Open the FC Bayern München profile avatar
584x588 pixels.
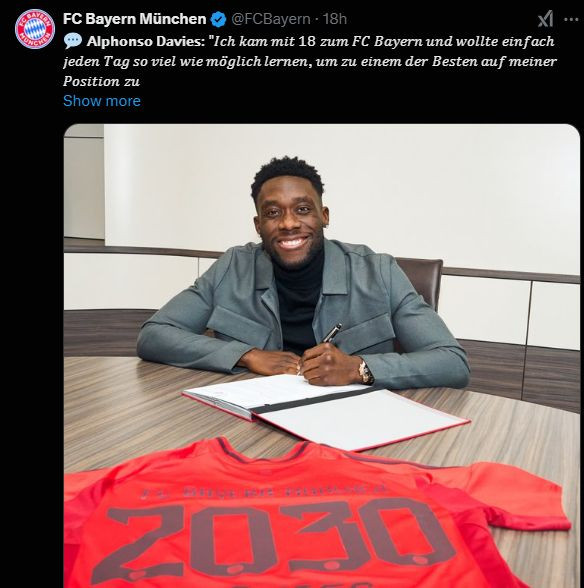[x=35, y=29]
